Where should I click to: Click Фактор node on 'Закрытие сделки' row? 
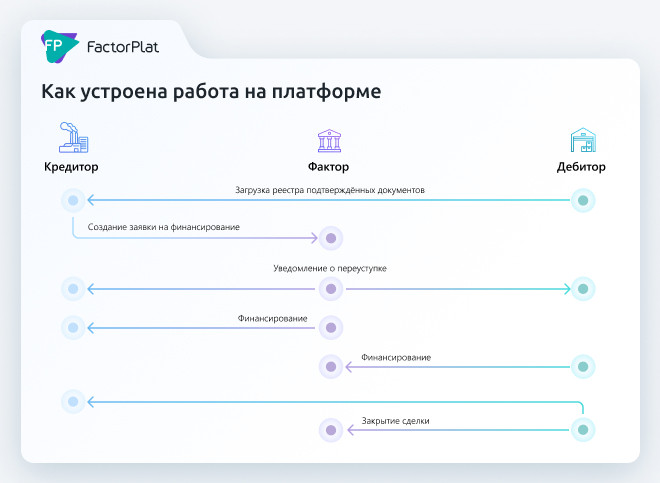[x=331, y=430]
